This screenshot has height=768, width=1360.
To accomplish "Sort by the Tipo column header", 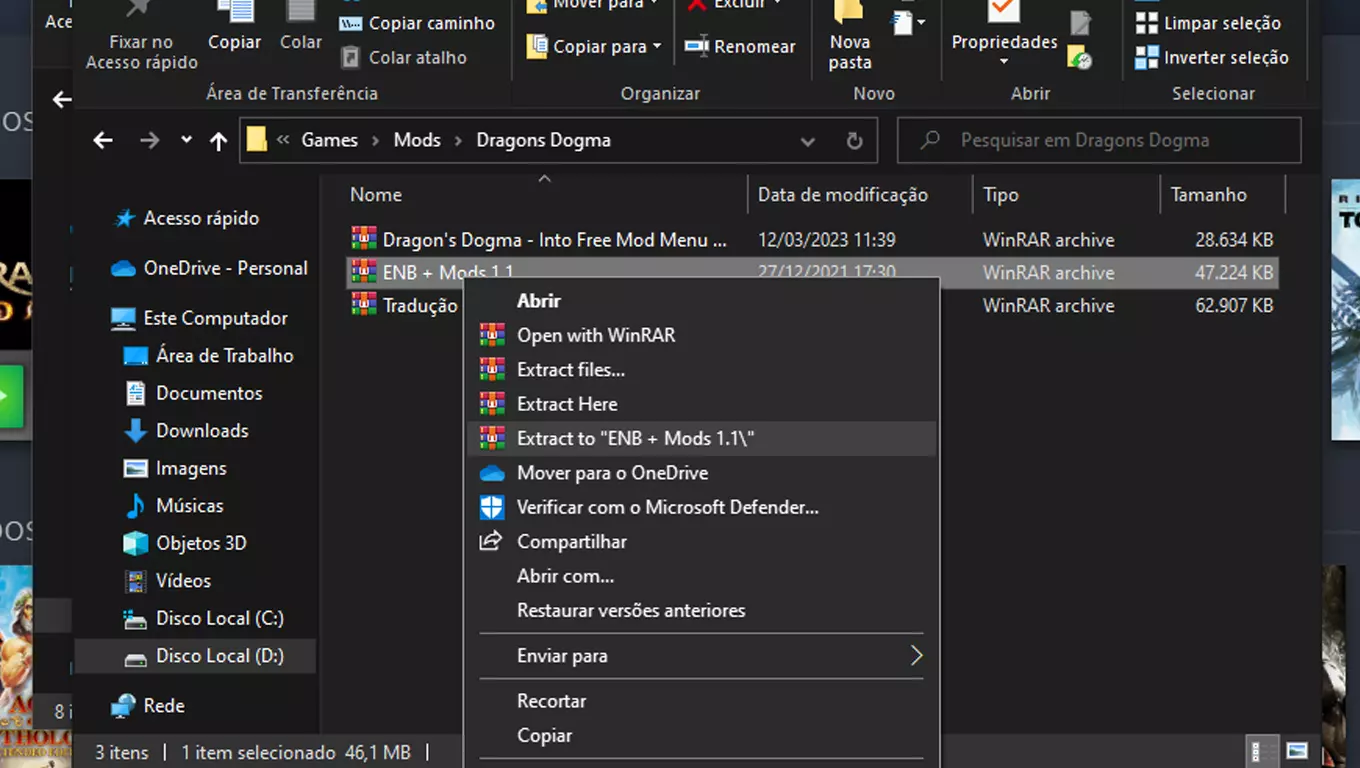I will coord(1066,195).
